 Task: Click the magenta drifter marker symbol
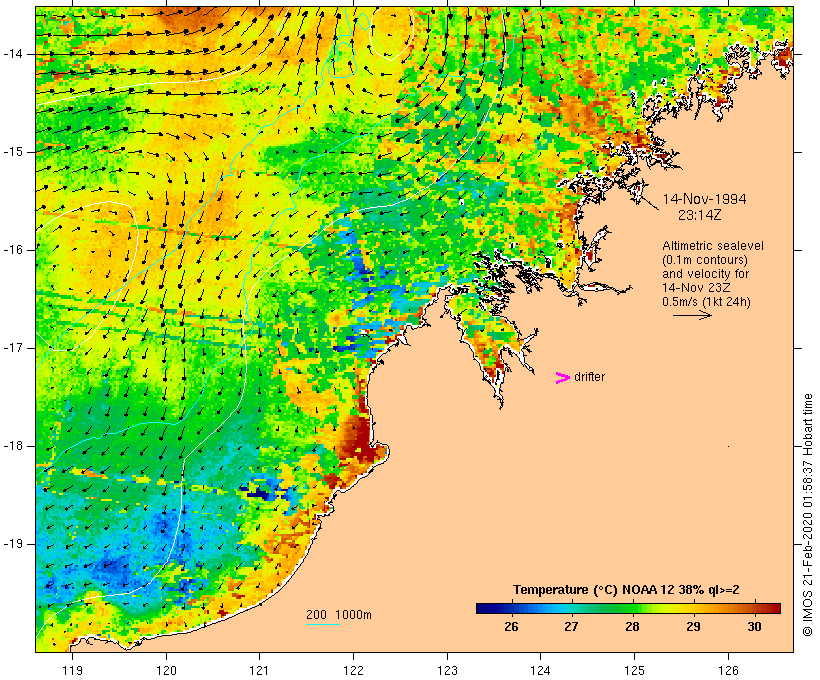click(x=562, y=378)
